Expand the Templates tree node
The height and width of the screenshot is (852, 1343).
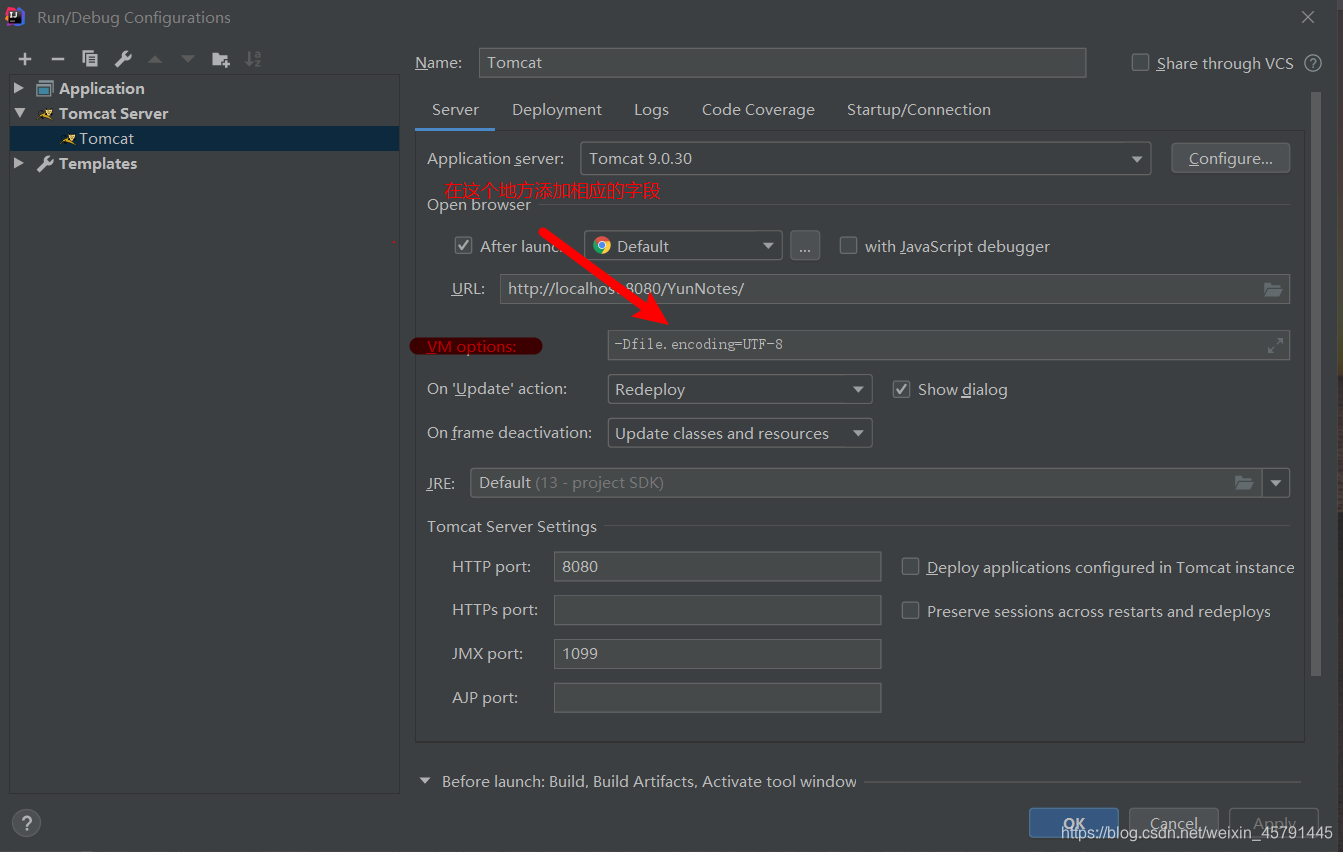[x=19, y=163]
